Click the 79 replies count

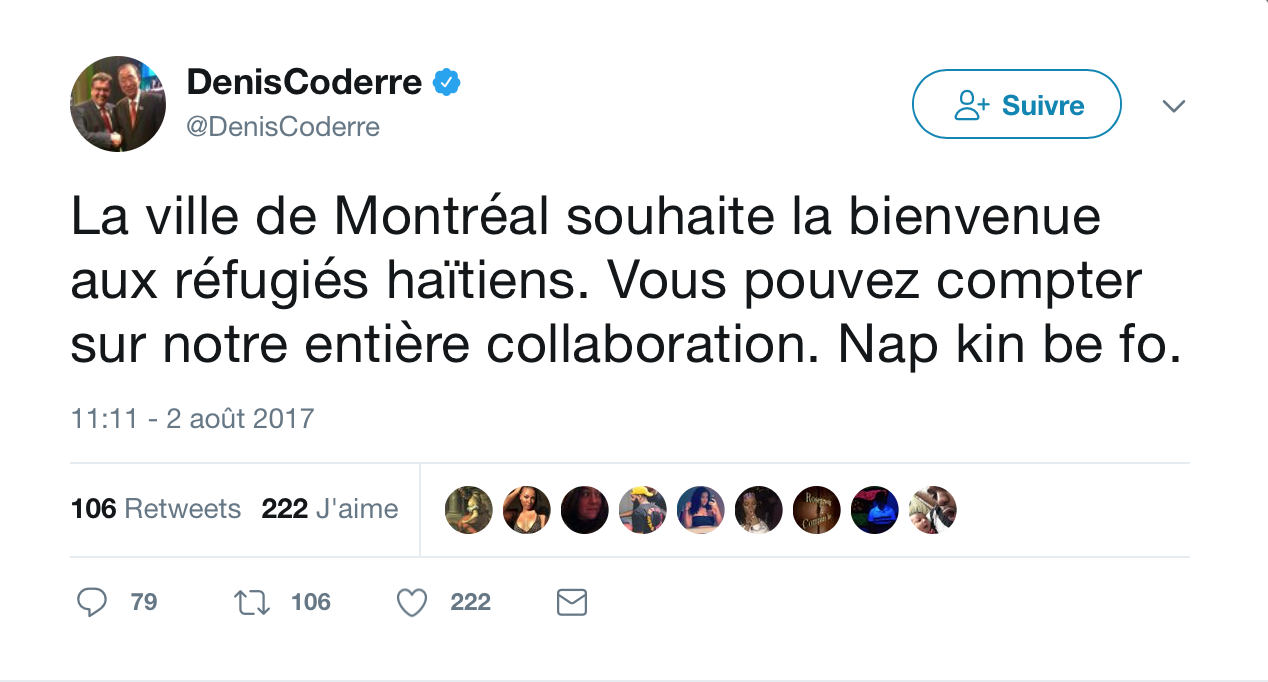coord(144,602)
